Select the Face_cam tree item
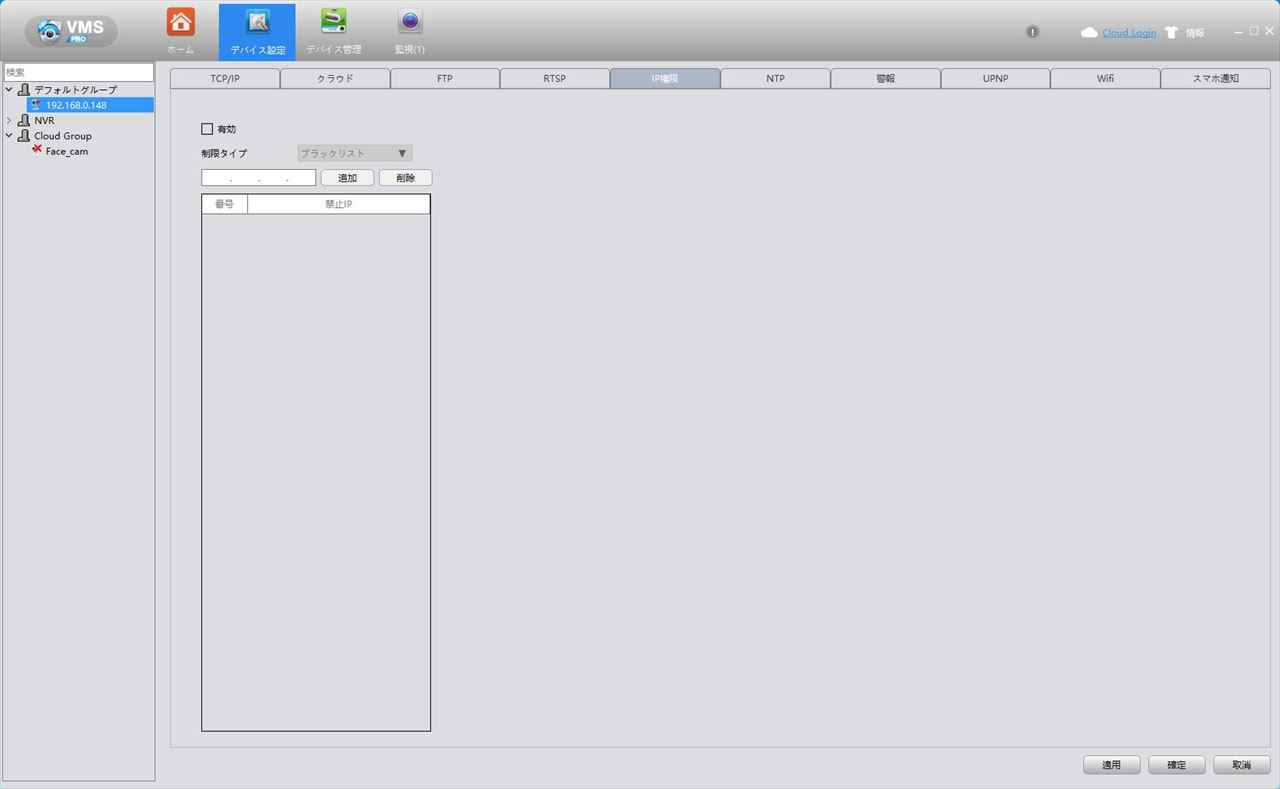Viewport: 1280px width, 789px height. click(x=67, y=151)
